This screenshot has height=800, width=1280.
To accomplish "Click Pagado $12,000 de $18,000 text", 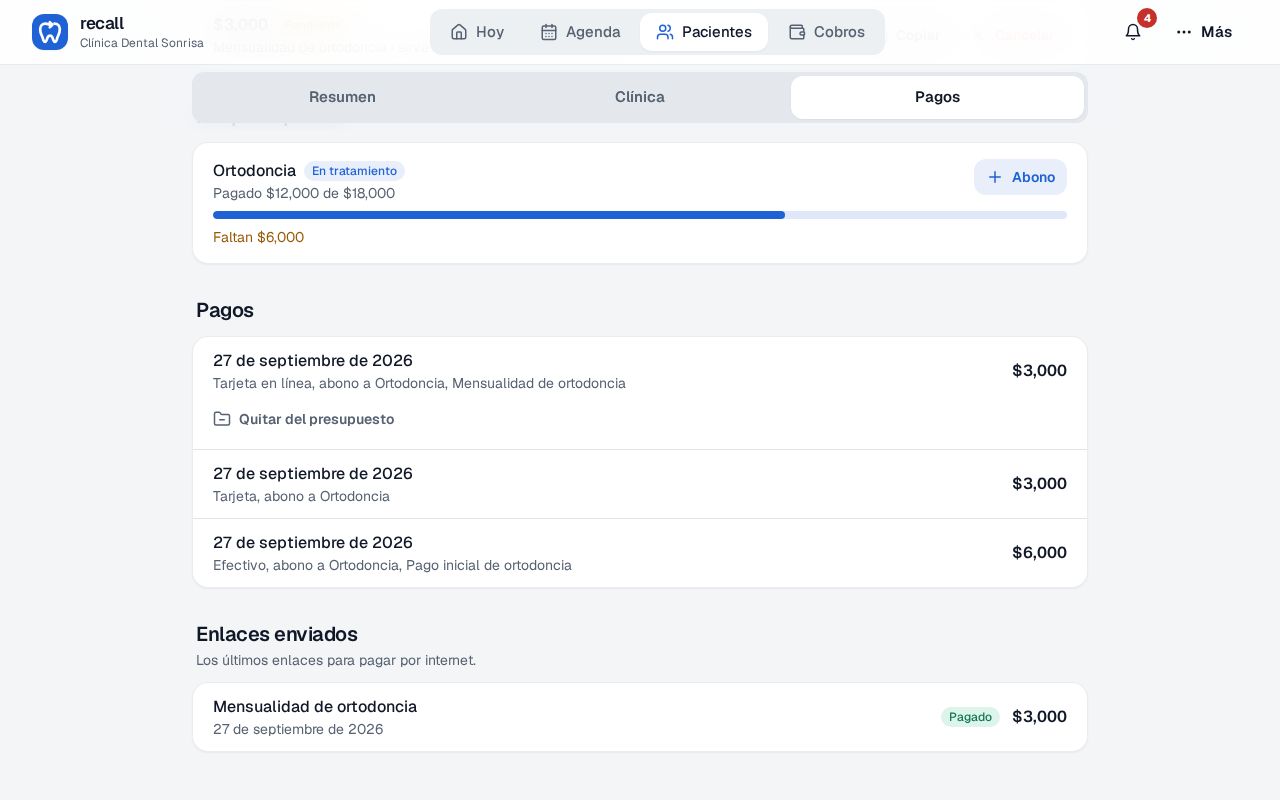I will point(304,193).
